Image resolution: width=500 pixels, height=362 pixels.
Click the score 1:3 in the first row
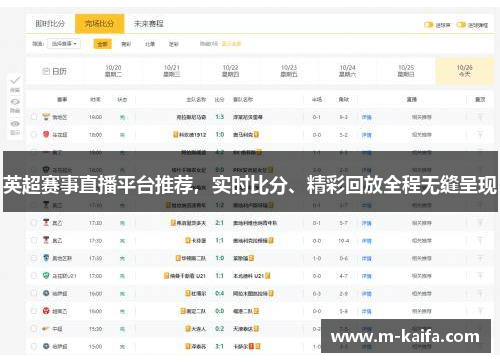point(220,117)
